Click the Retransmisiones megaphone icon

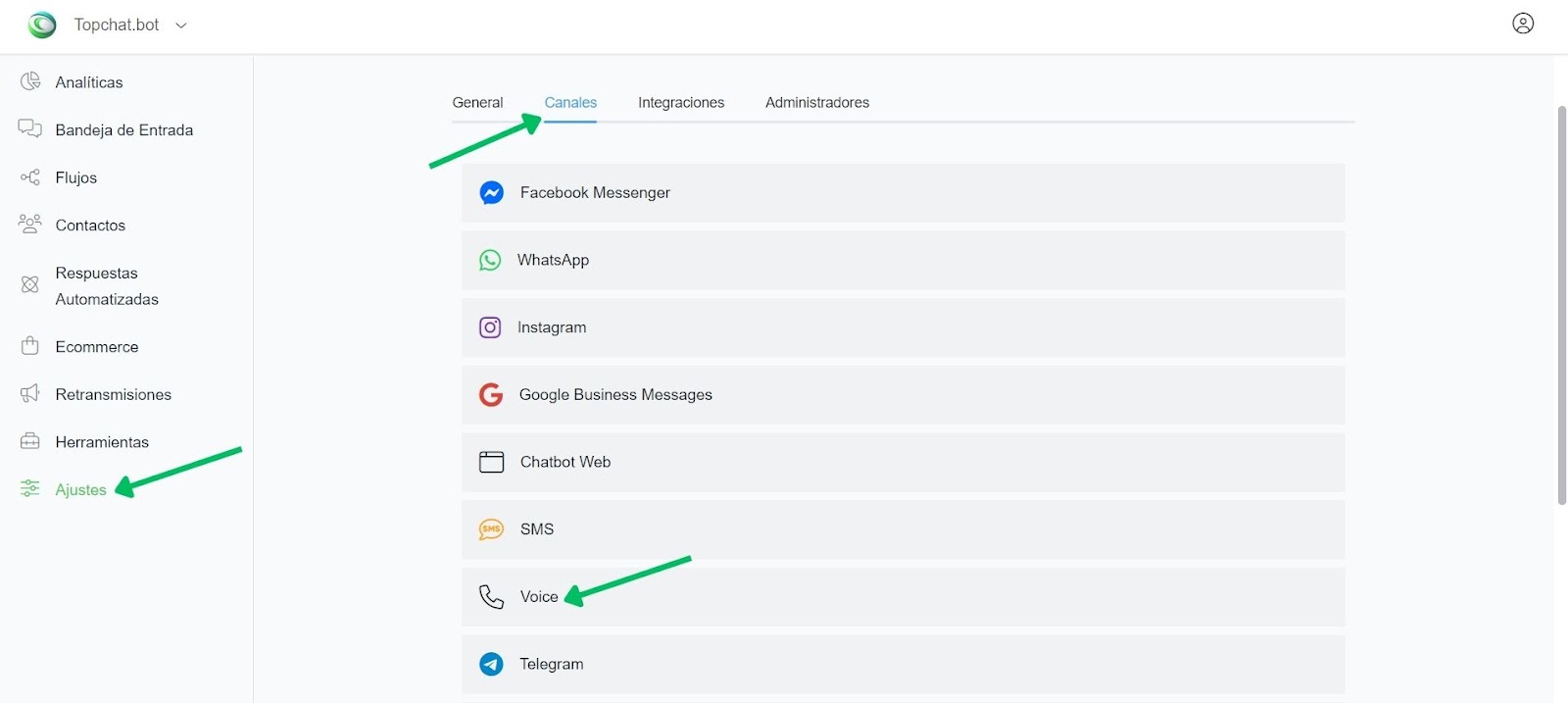pos(30,393)
